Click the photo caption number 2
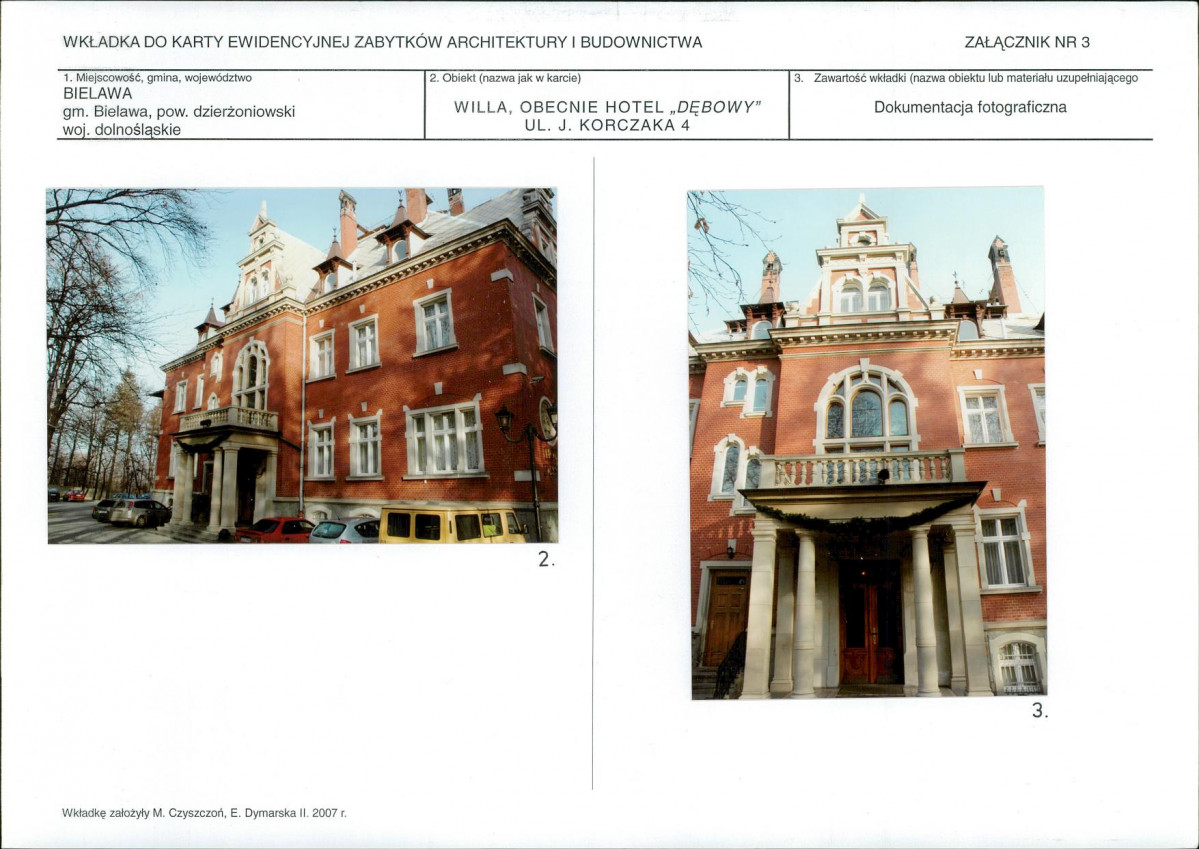 [545, 559]
